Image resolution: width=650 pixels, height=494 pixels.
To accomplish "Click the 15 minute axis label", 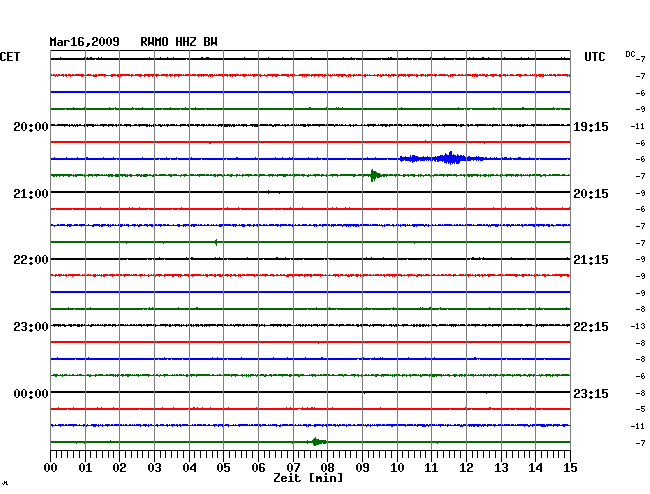I will (570, 468).
